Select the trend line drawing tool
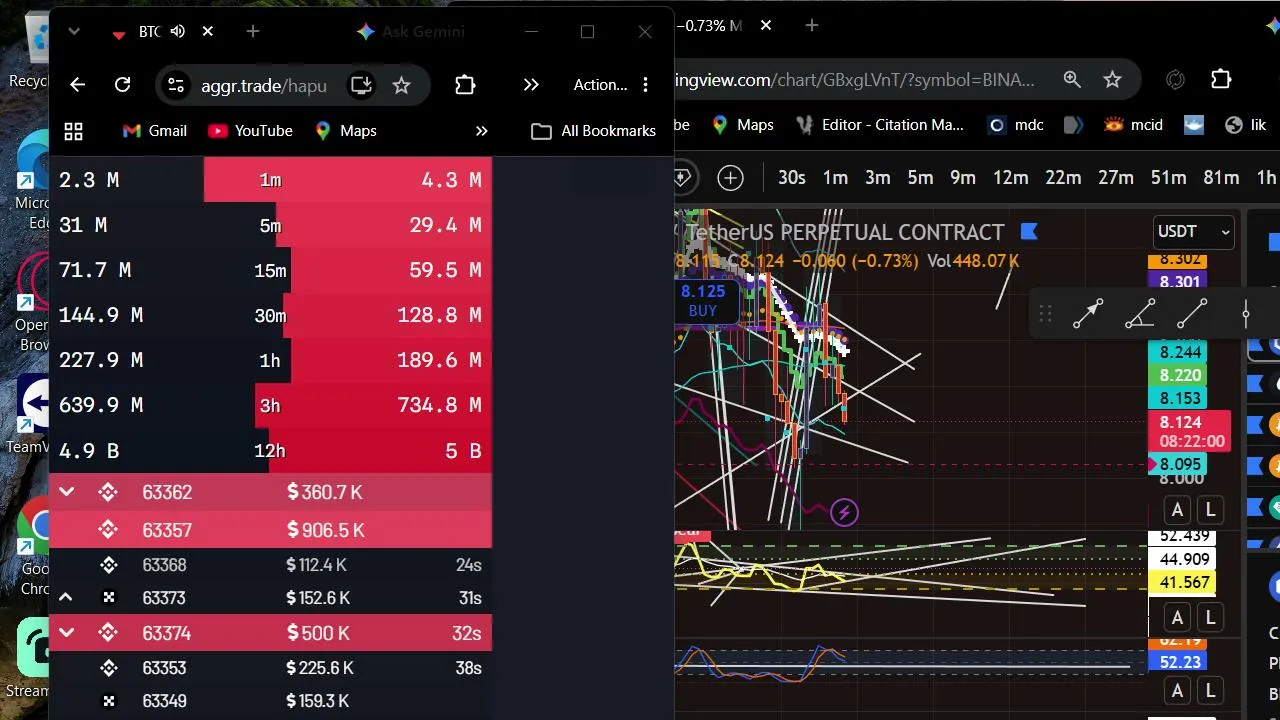This screenshot has height=720, width=1280. [1192, 314]
